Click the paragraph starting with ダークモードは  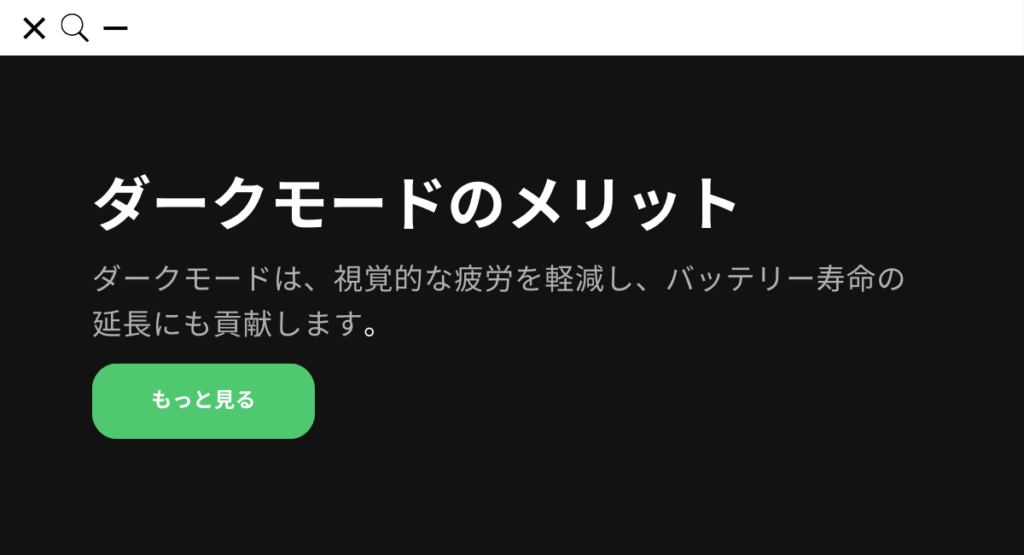click(x=498, y=301)
